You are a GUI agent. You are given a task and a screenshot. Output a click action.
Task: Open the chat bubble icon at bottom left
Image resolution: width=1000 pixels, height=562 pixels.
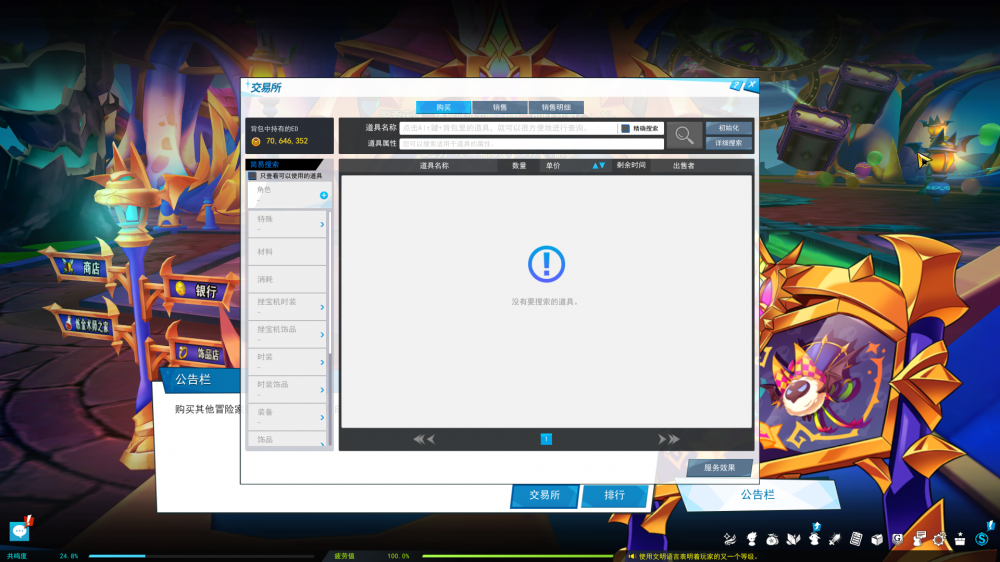tap(19, 530)
